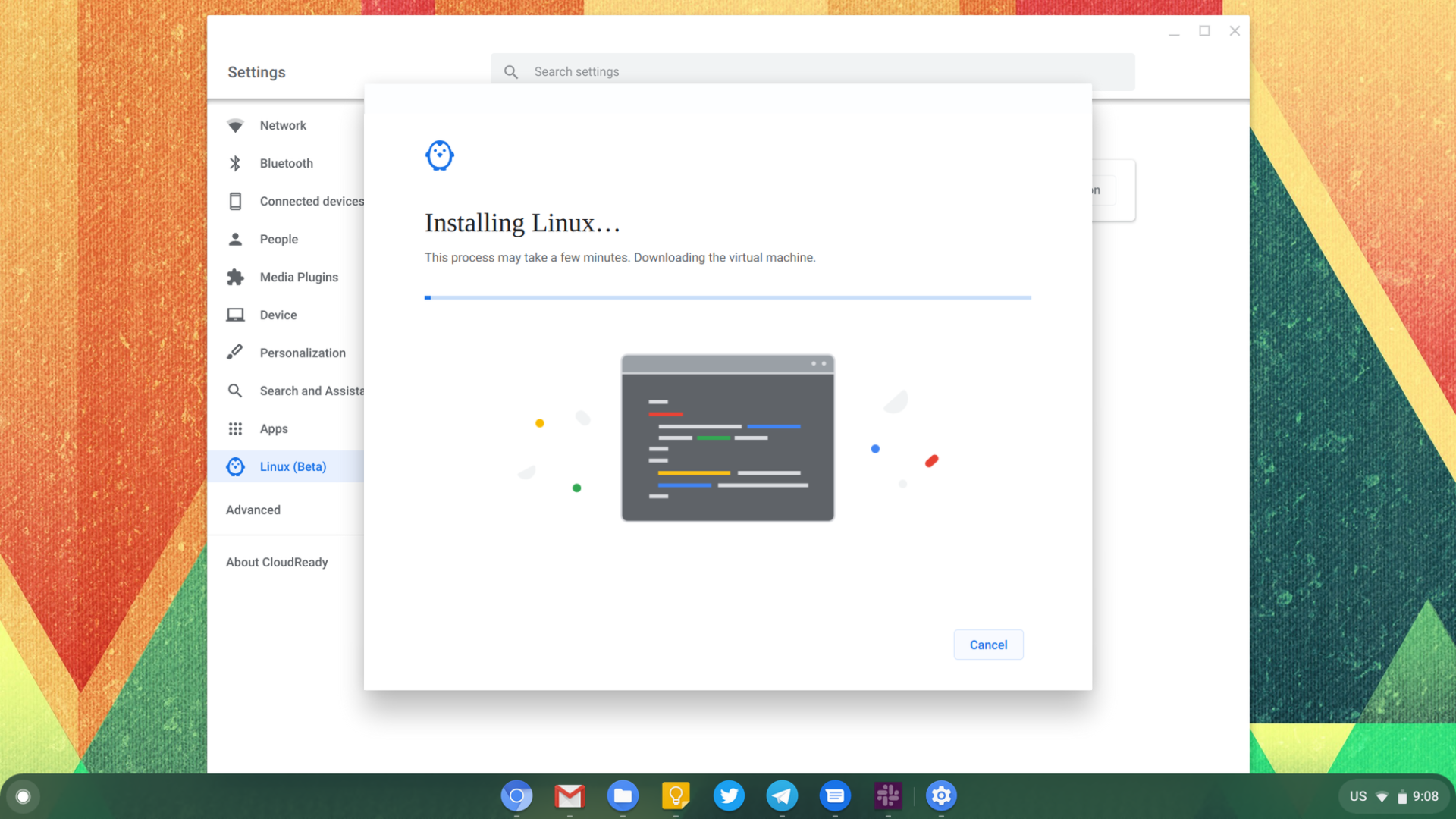Click the Apps grid icon in sidebar
The width and height of the screenshot is (1456, 819).
tap(235, 428)
